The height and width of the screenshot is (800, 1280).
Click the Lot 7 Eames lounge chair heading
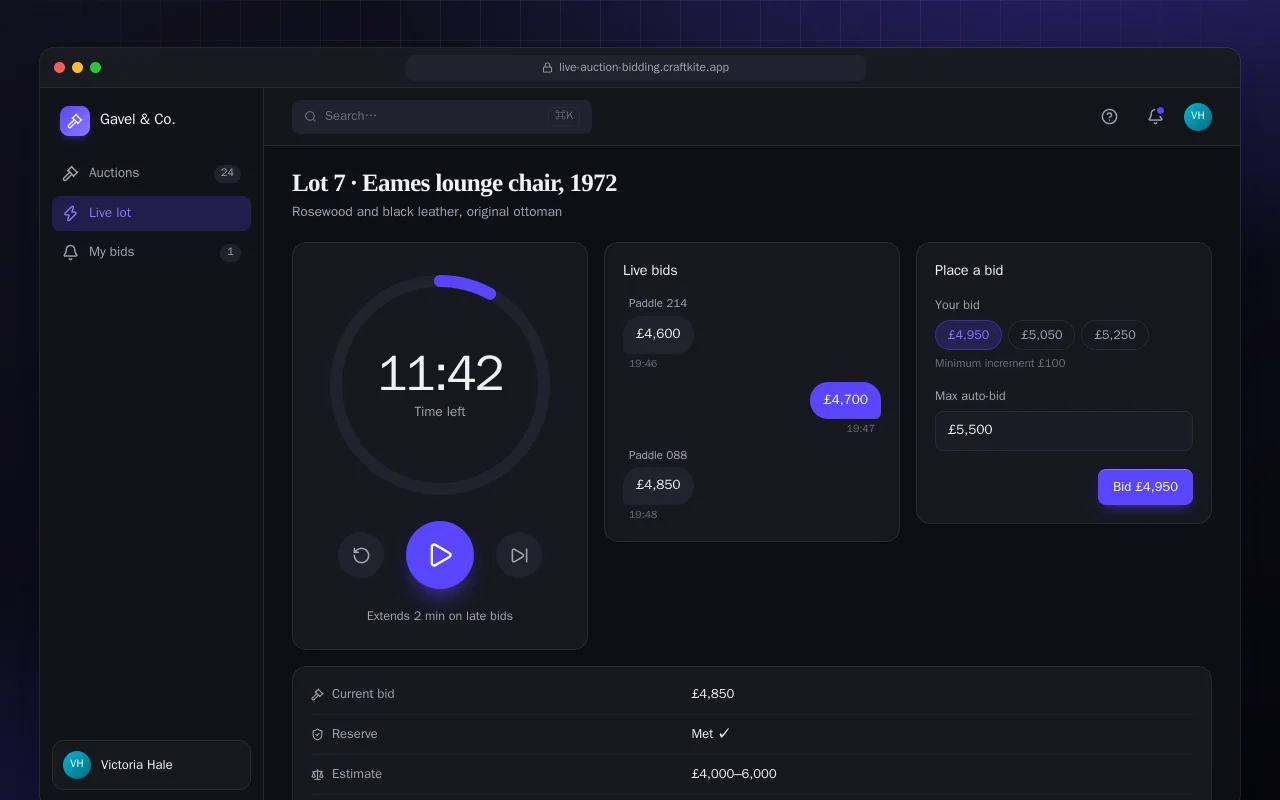pyautogui.click(x=454, y=183)
